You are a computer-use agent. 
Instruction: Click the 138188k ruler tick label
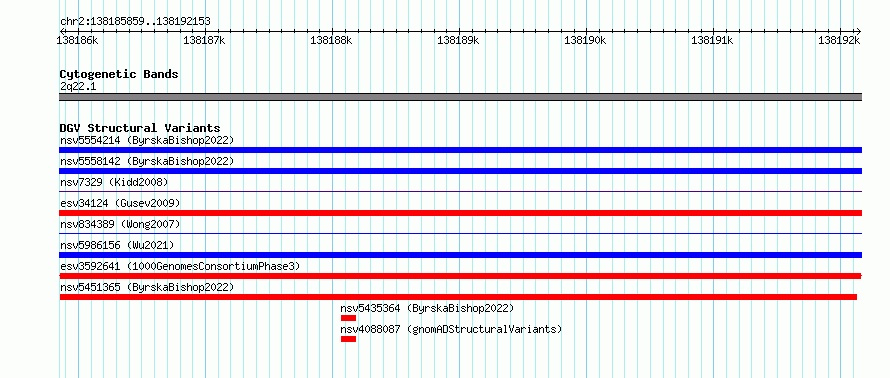(331, 40)
